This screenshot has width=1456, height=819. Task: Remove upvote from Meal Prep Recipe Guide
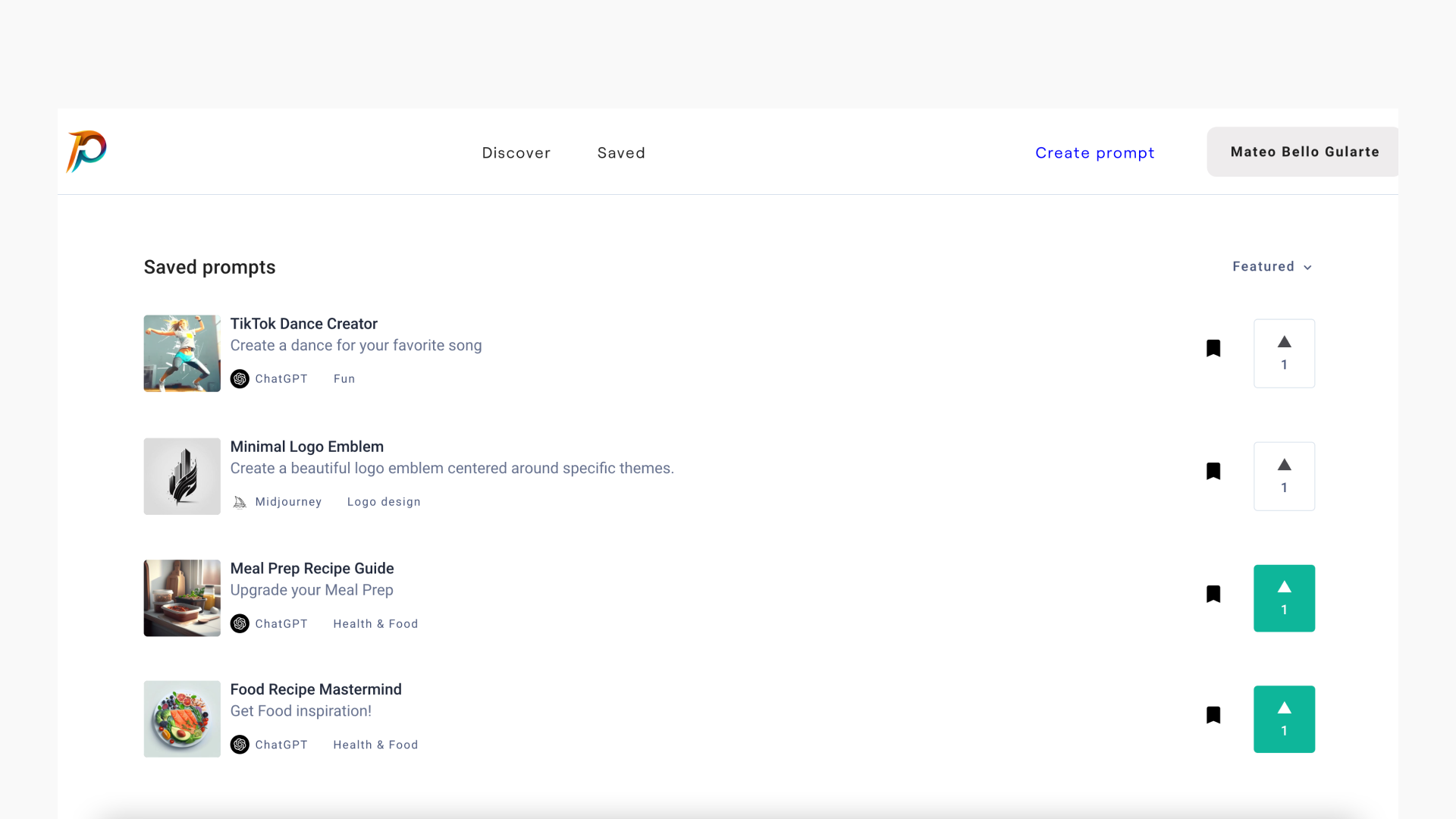coord(1284,598)
